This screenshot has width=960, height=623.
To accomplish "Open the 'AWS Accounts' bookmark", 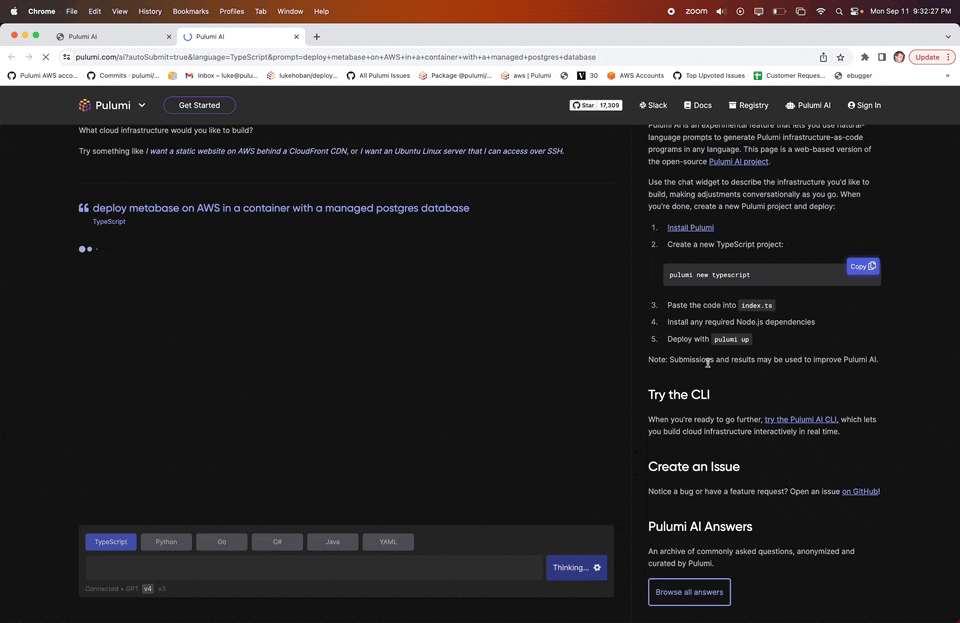I will click(636, 76).
